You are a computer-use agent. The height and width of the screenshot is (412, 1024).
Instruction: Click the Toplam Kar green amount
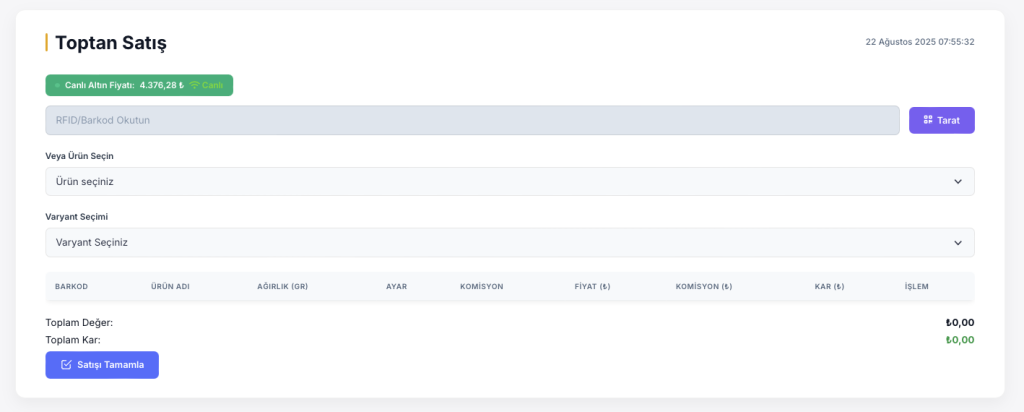coord(959,340)
